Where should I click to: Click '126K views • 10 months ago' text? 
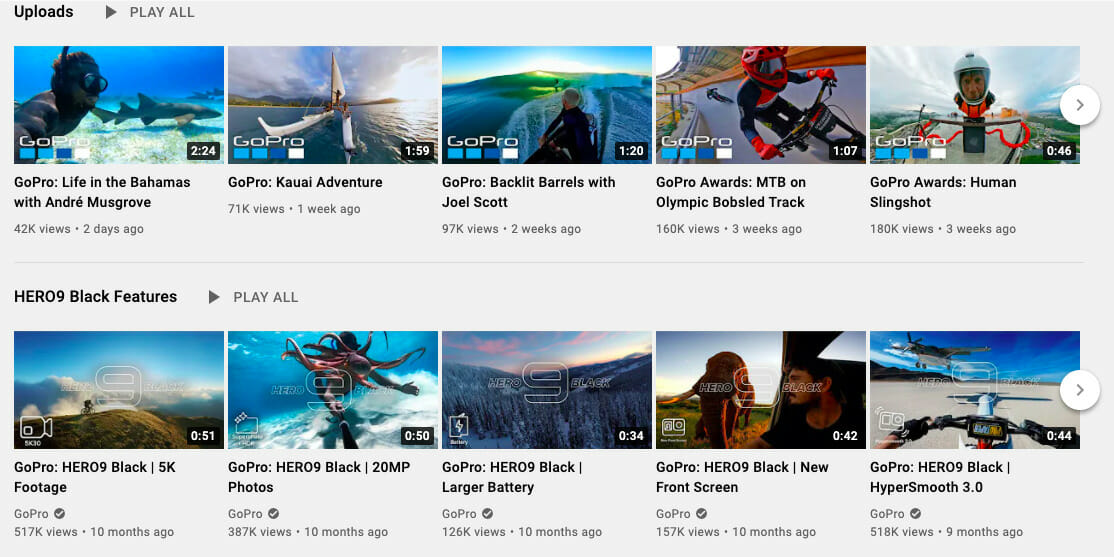[522, 531]
